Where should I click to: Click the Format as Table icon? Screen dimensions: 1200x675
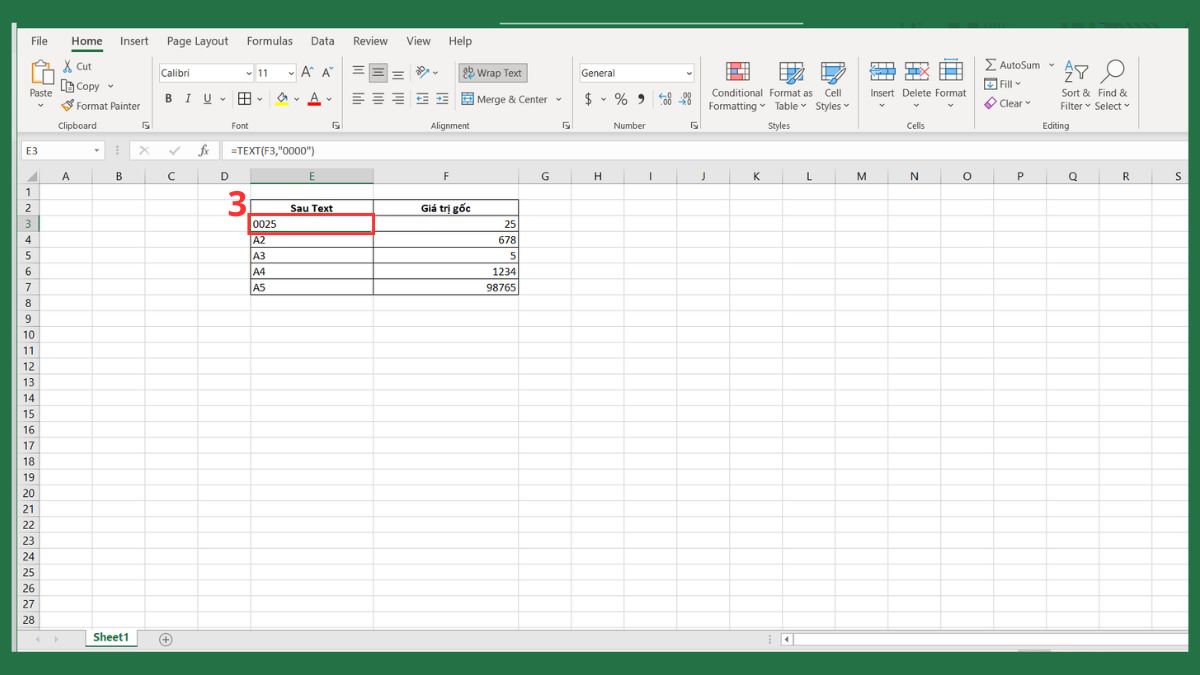tap(791, 73)
